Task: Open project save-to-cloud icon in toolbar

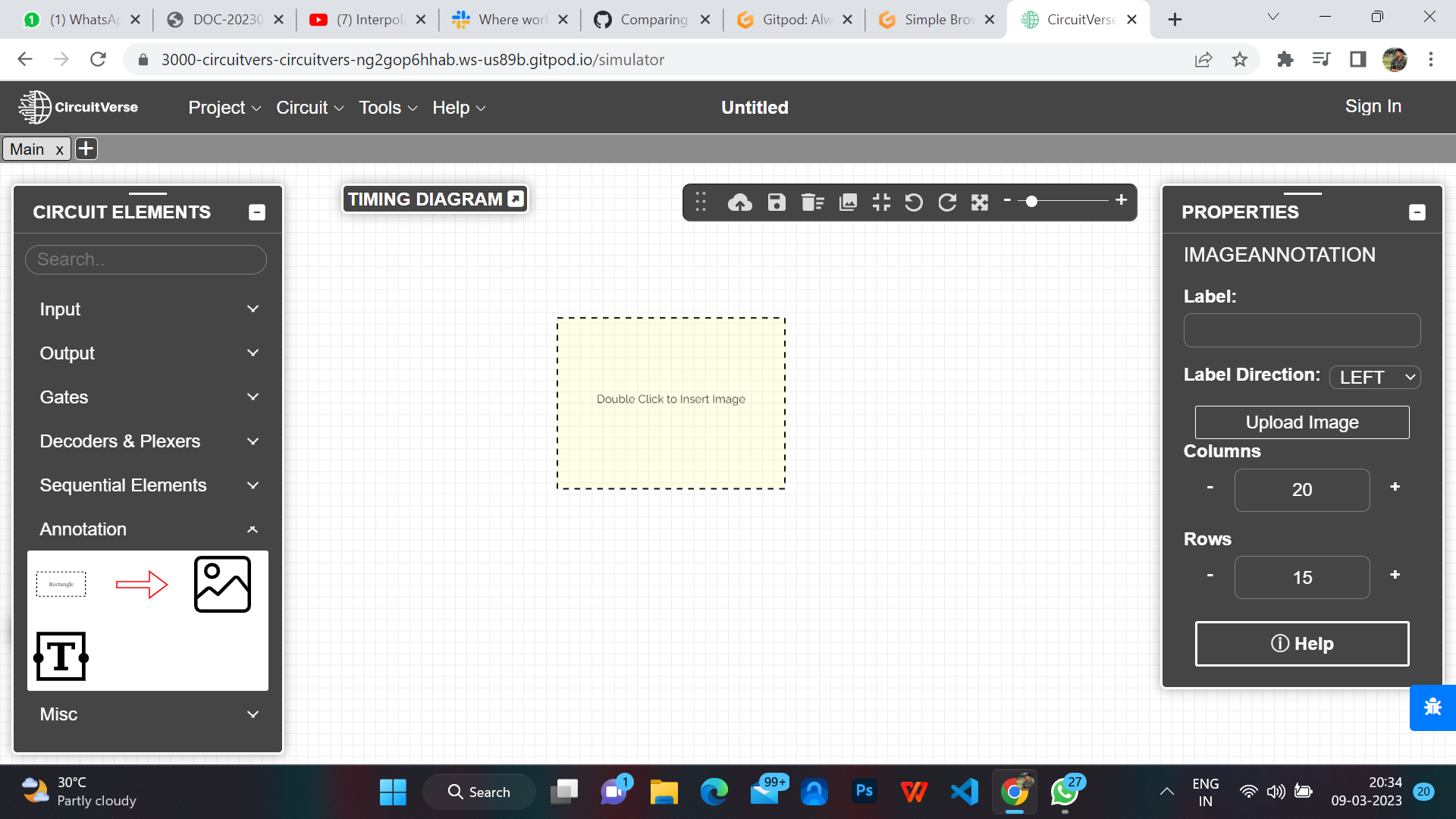Action: (x=740, y=202)
